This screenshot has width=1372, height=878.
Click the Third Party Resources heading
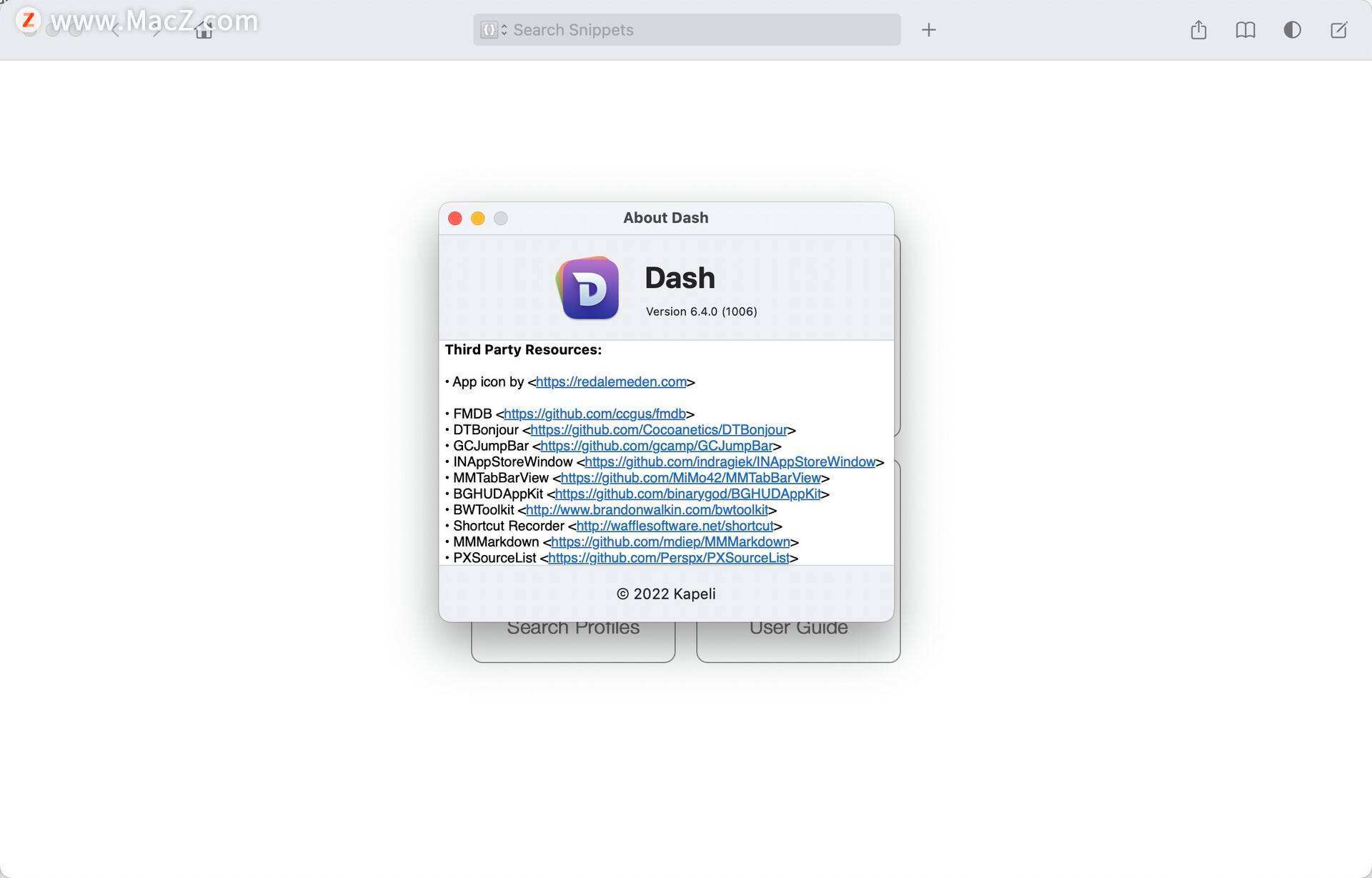pos(523,350)
